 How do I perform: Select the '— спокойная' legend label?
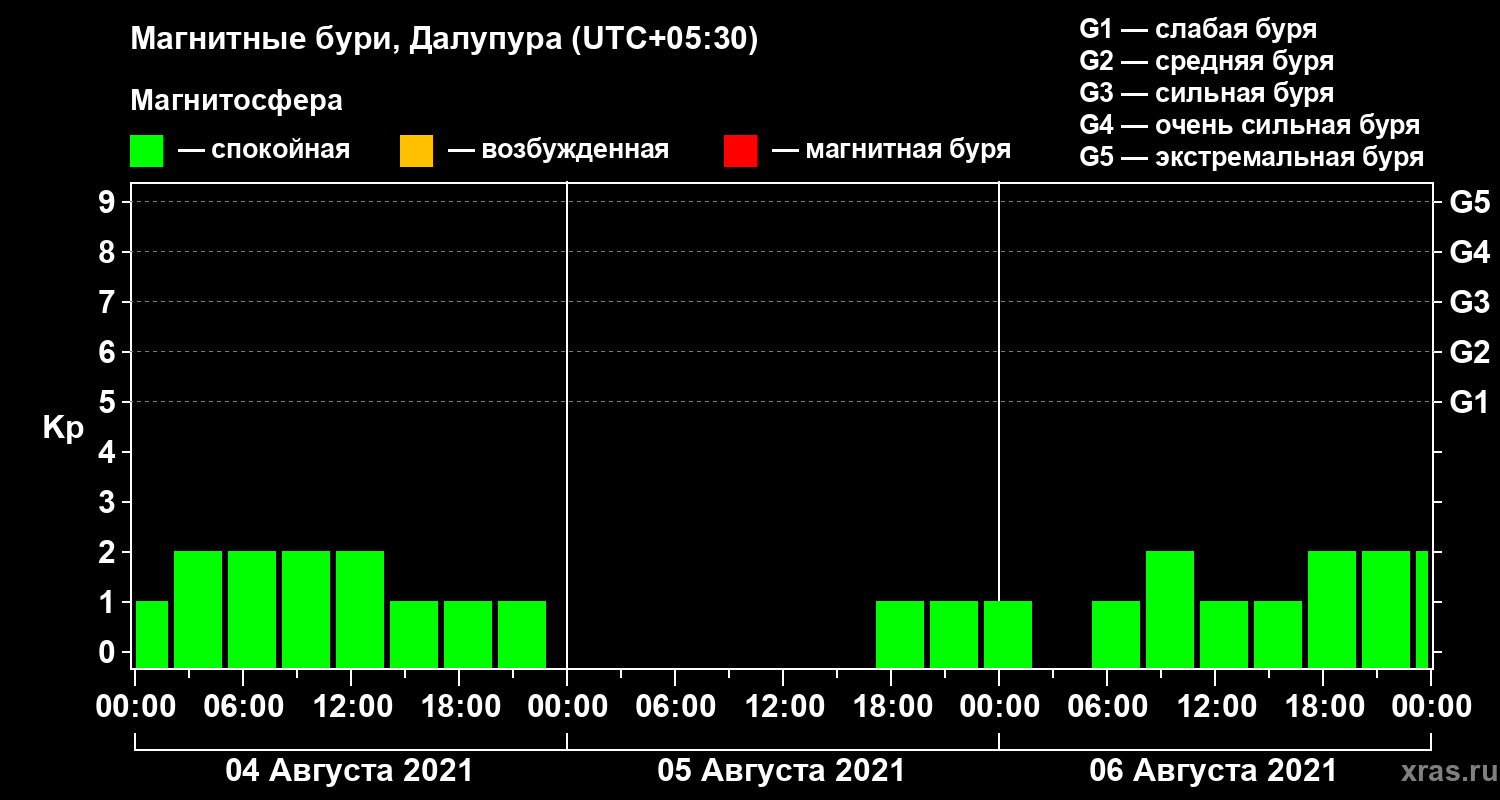coord(264,150)
